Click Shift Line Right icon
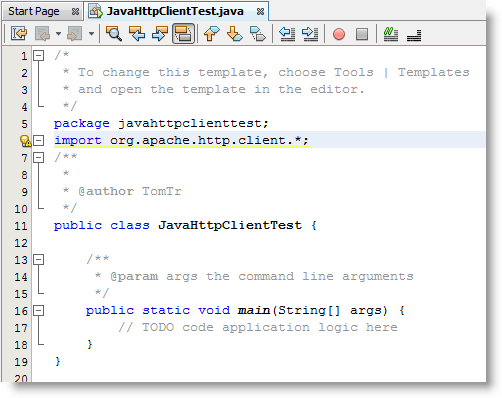 tap(310, 34)
